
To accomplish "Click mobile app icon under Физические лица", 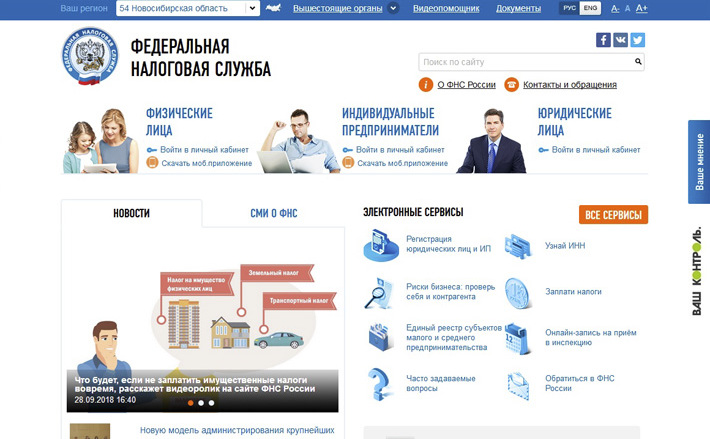I will [x=152, y=162].
